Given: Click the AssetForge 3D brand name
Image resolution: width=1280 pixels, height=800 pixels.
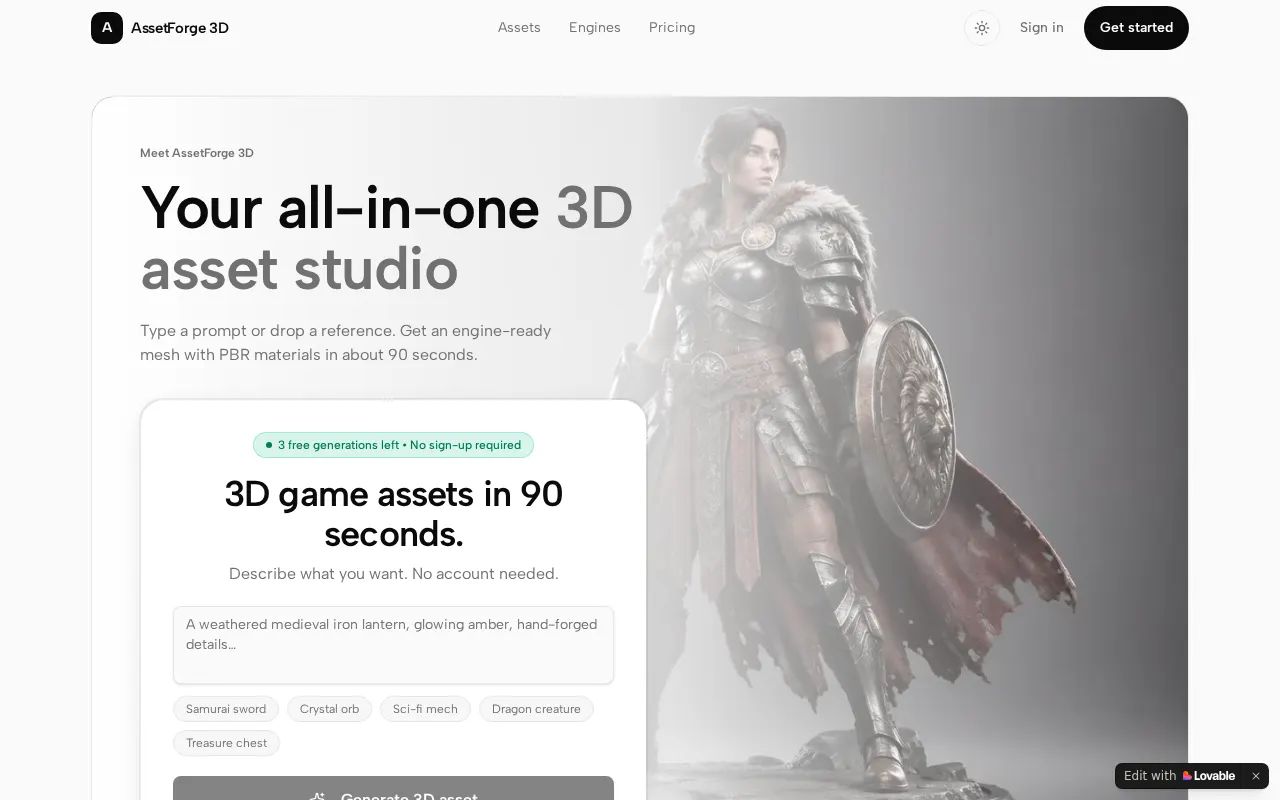Looking at the screenshot, I should click(x=180, y=28).
